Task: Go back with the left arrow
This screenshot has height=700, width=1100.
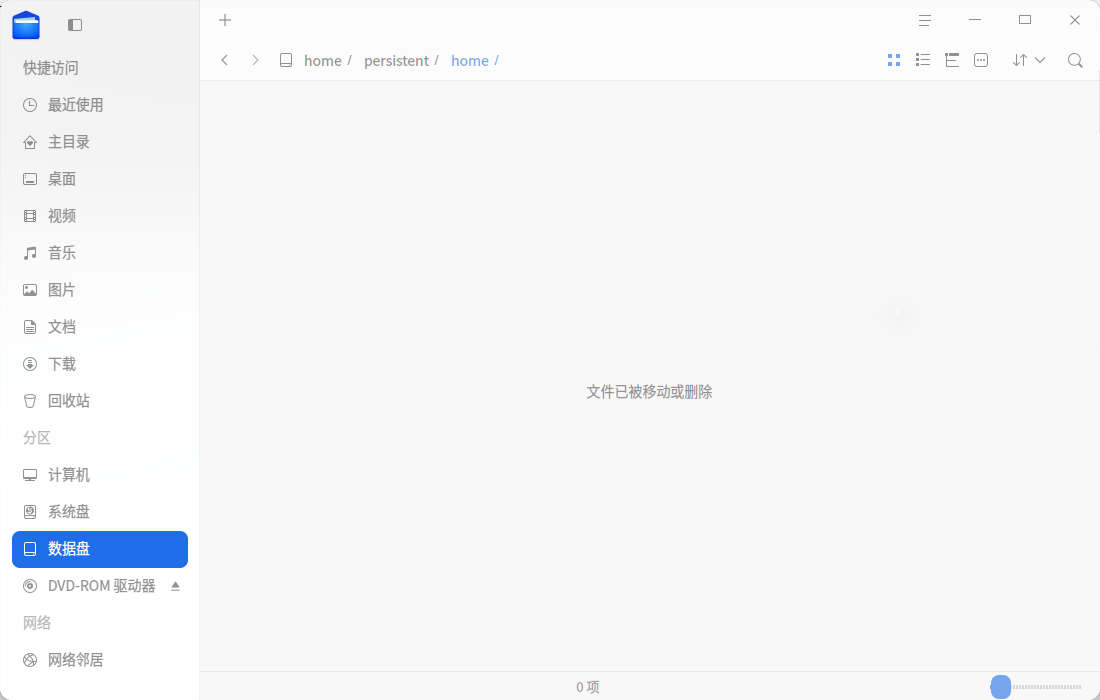Action: (224, 60)
